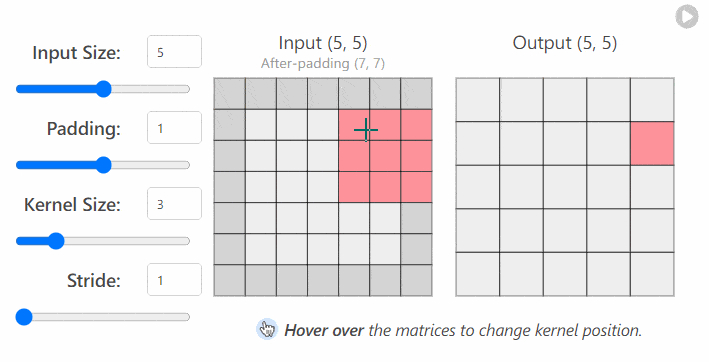The width and height of the screenshot is (709, 362).
Task: Click the bottom-left output matrix cell
Action: (x=477, y=274)
